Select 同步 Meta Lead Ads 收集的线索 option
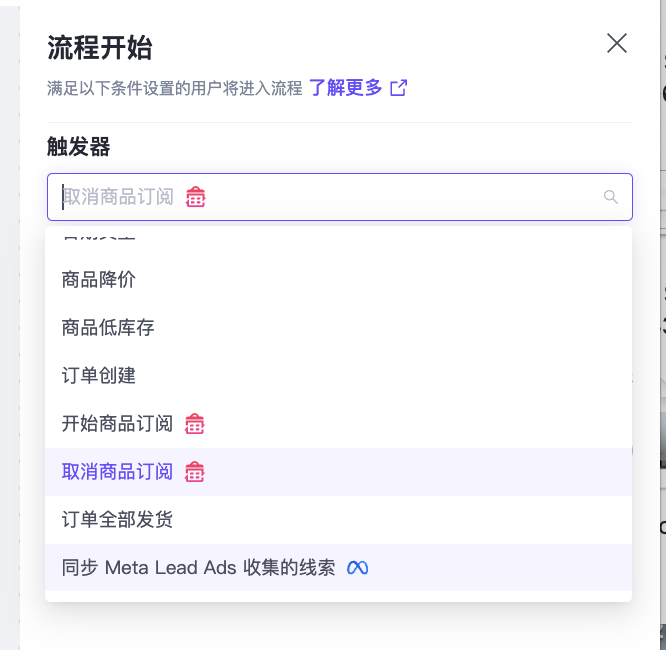The height and width of the screenshot is (650, 666). [198, 568]
